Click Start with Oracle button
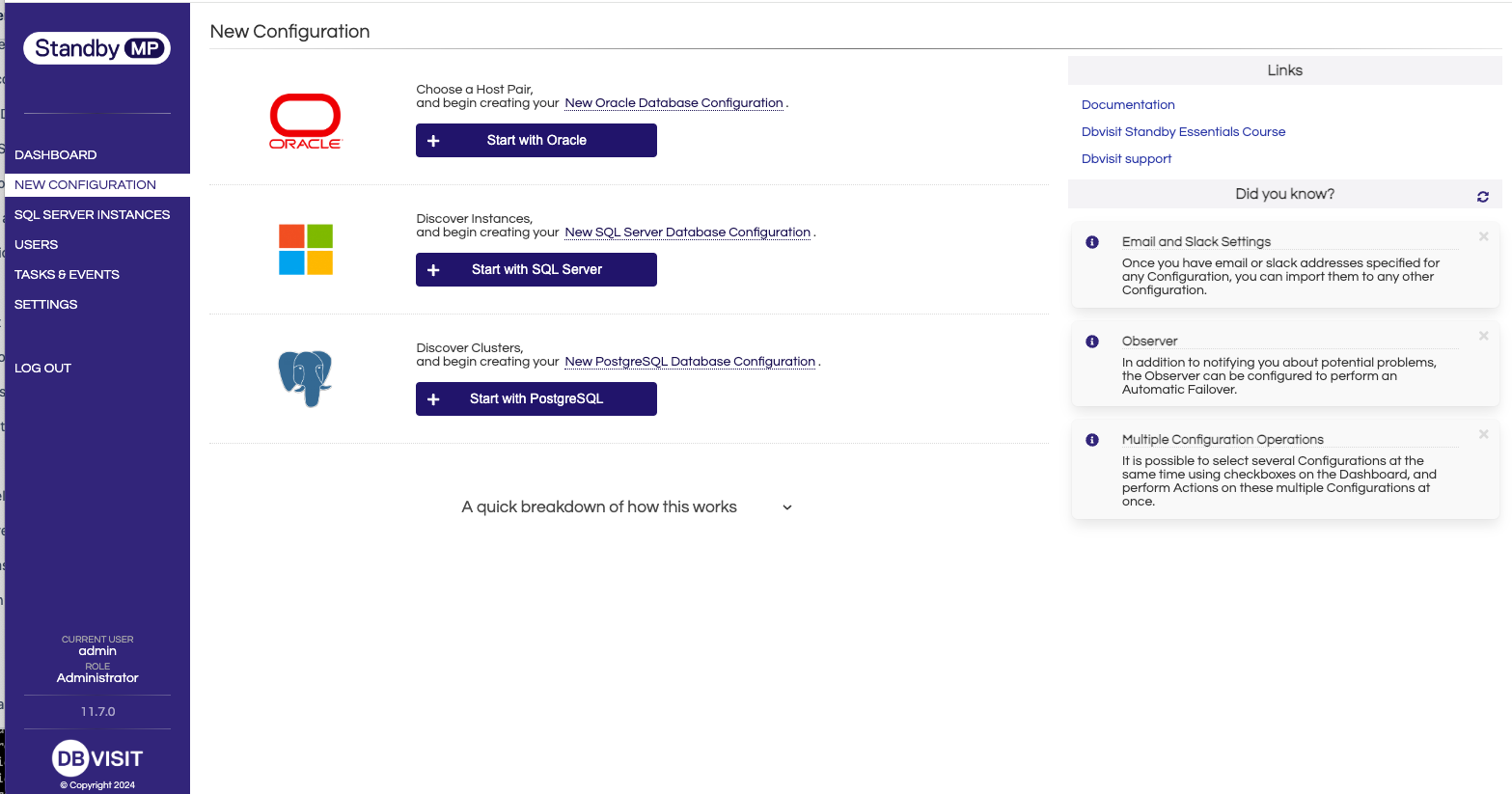This screenshot has width=1512, height=794. point(536,140)
